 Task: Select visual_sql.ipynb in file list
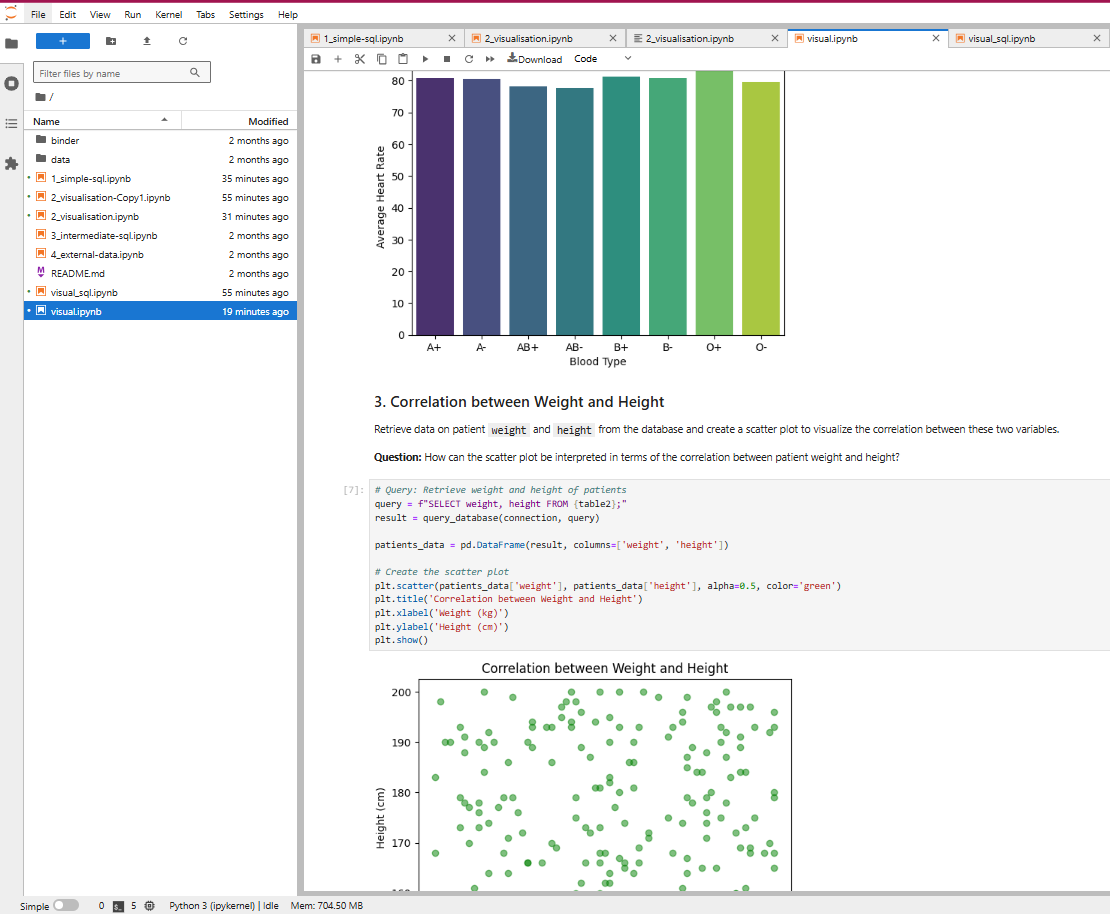[161, 292]
